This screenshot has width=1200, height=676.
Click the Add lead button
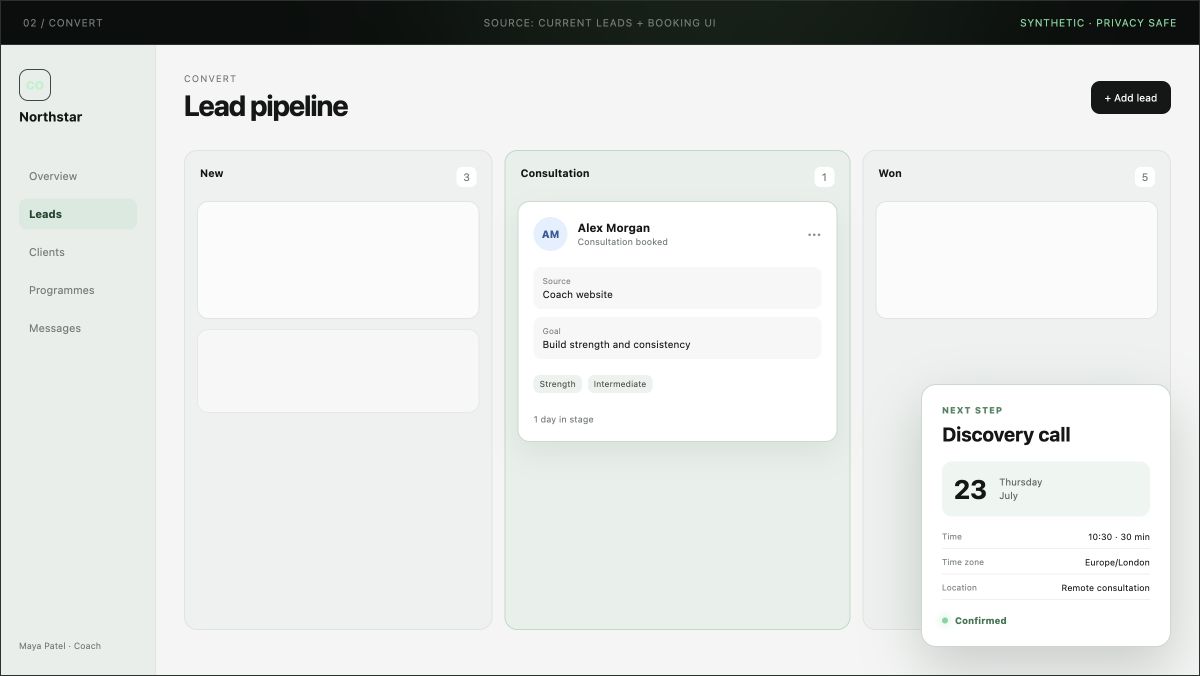pyautogui.click(x=1131, y=98)
